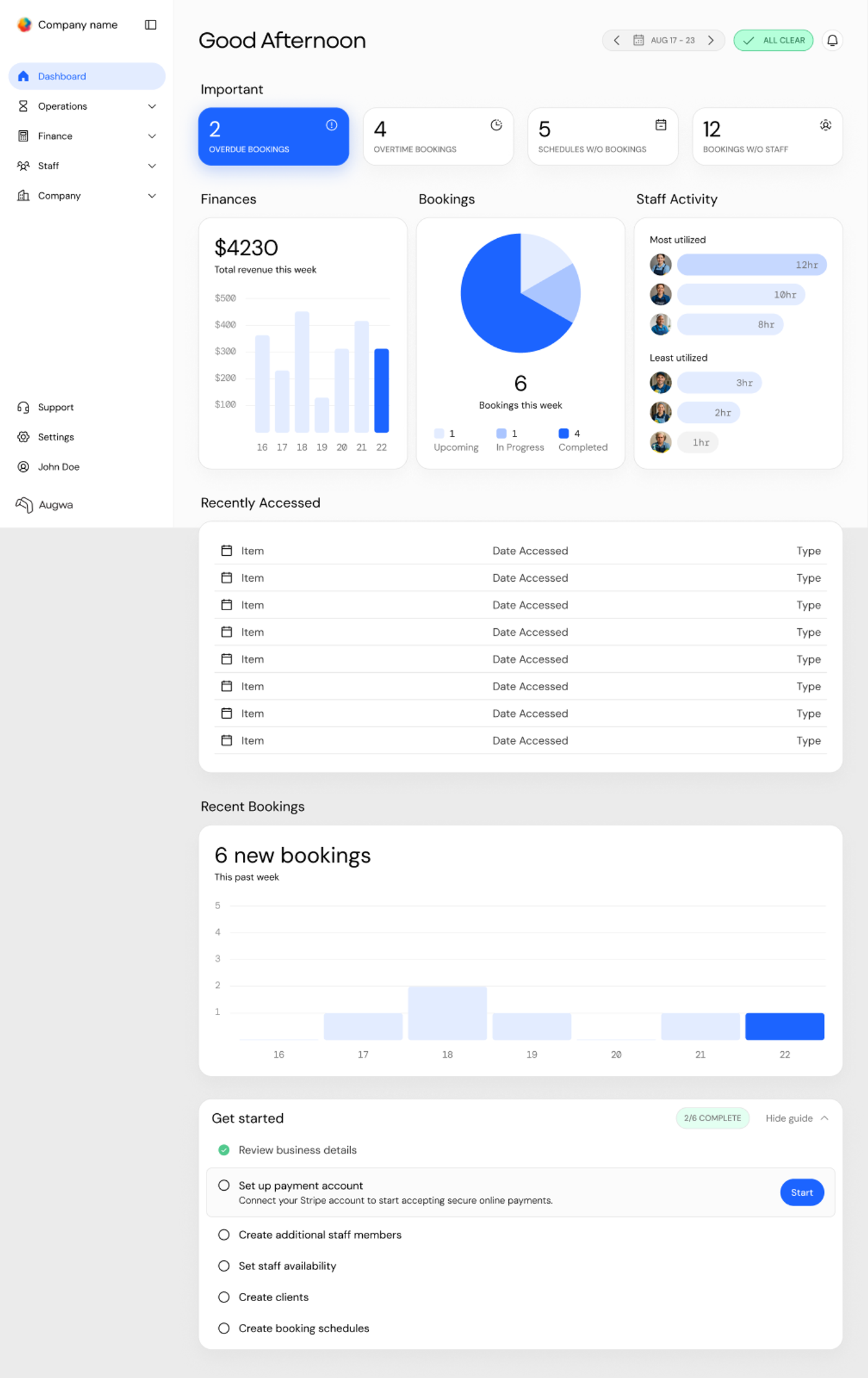Open notifications bell
The image size is (868, 1378).
point(832,40)
